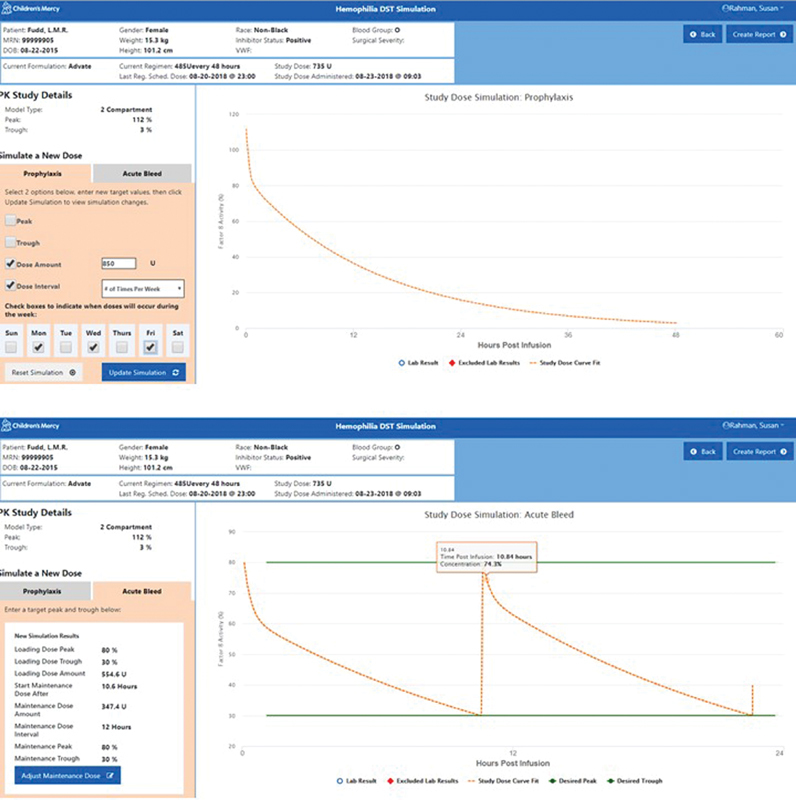
Task: Open the '# of Times Per Week' dropdown
Action: 143,288
